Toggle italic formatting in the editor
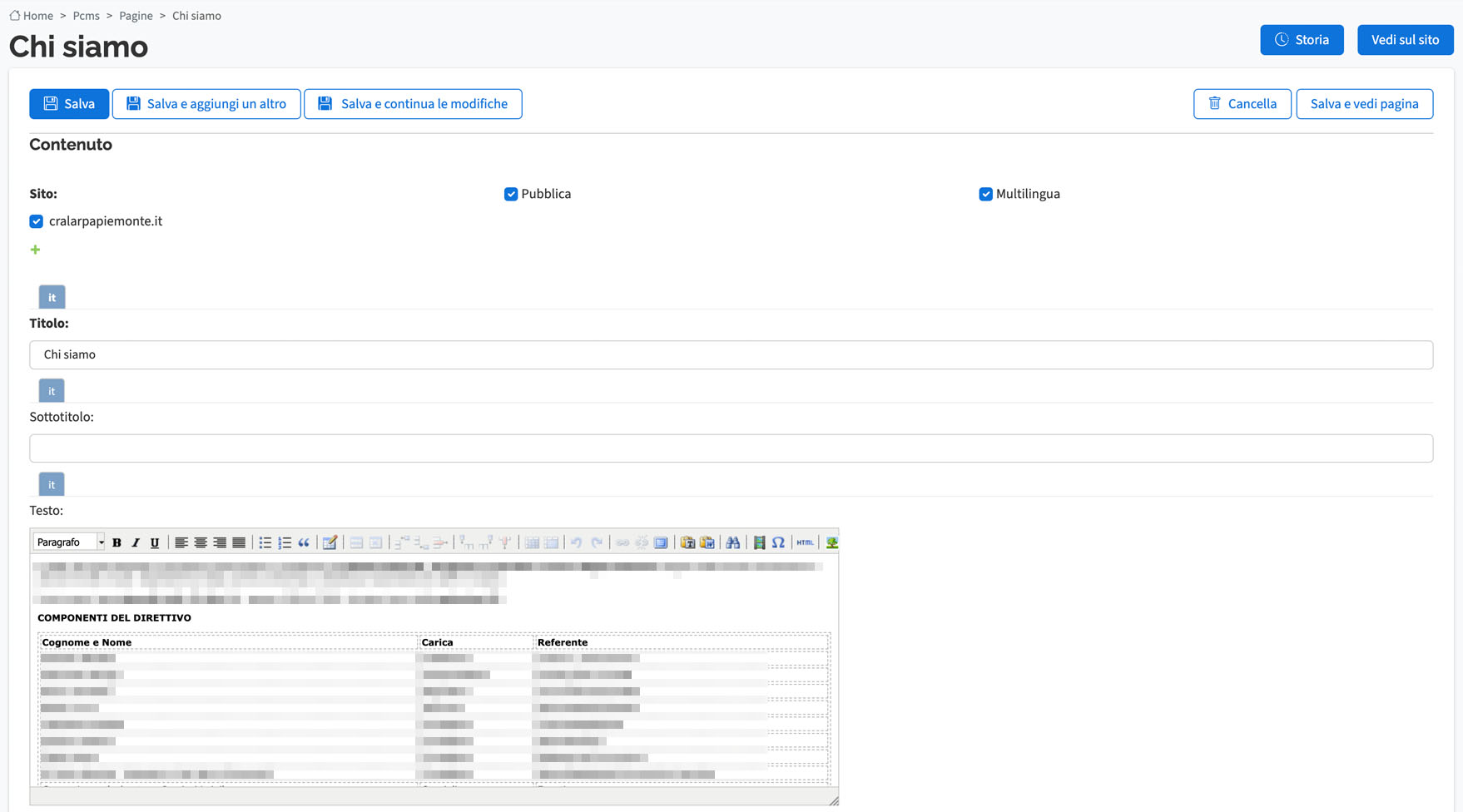Viewport: 1463px width, 812px height. (x=136, y=542)
